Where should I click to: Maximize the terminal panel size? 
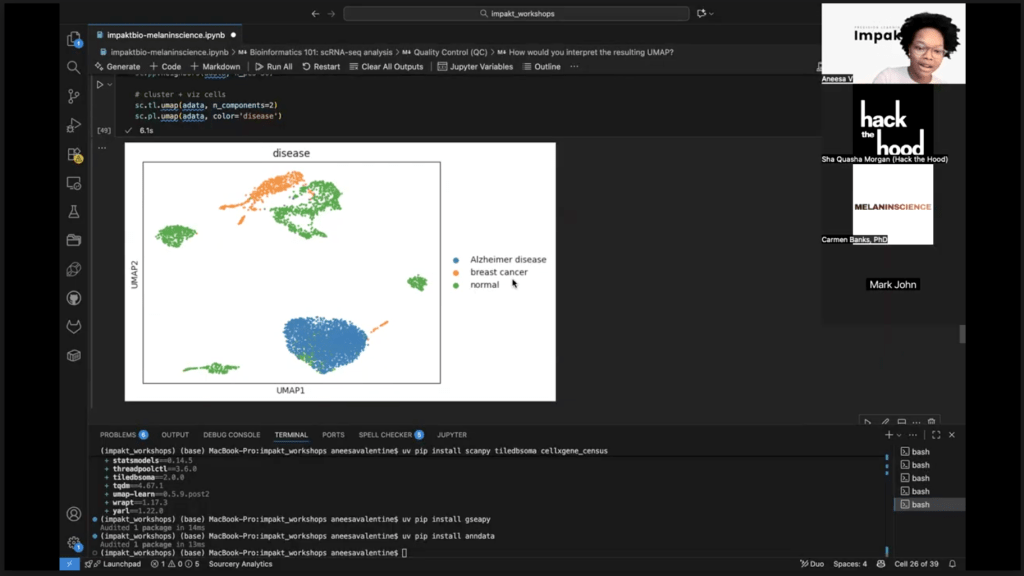point(936,435)
